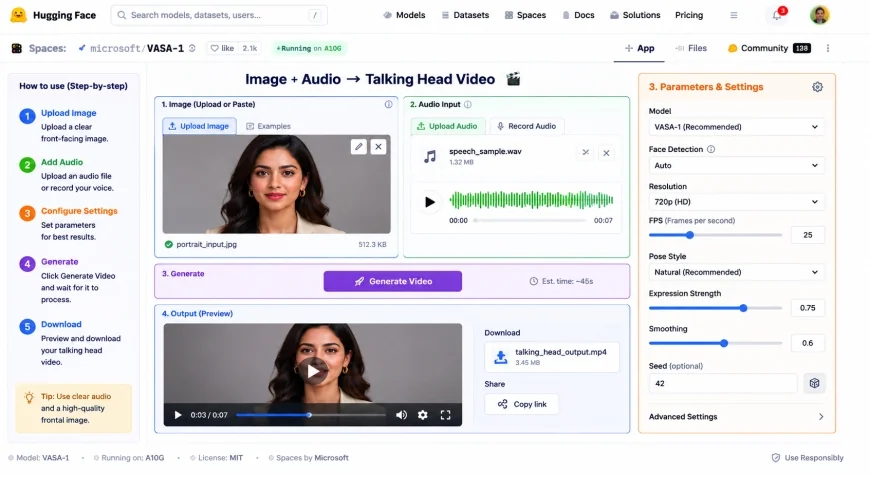Click the Seed input field with 42
This screenshot has width=870, height=477.
[x=722, y=383]
